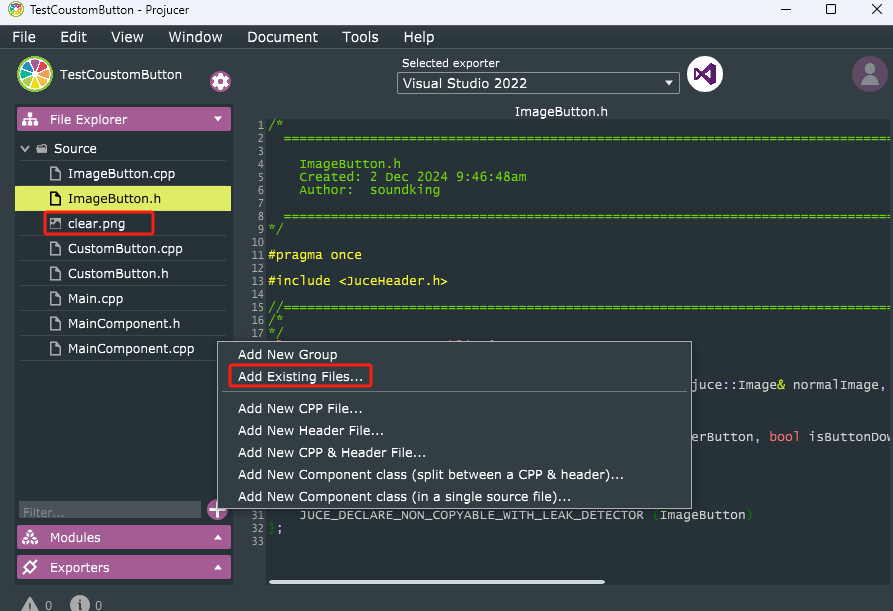
Task: Choose Add New Group
Action: (454, 354)
